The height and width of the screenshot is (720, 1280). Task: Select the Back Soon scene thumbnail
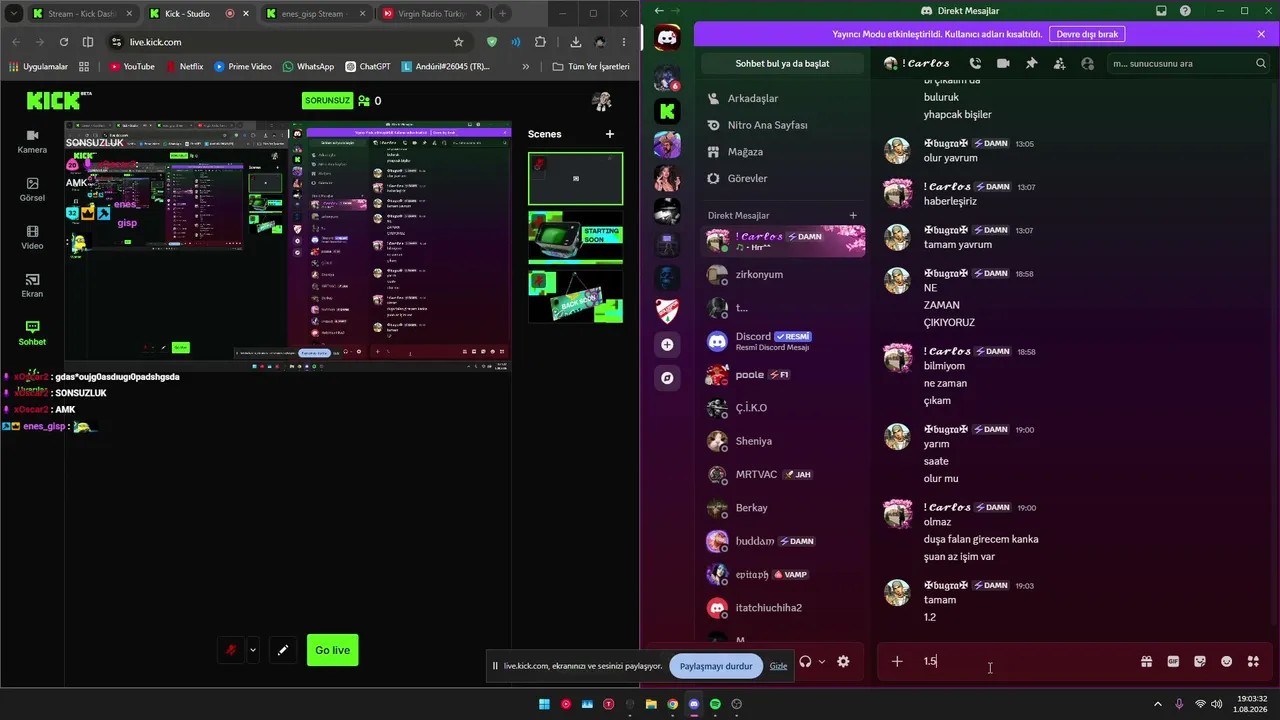[575, 296]
